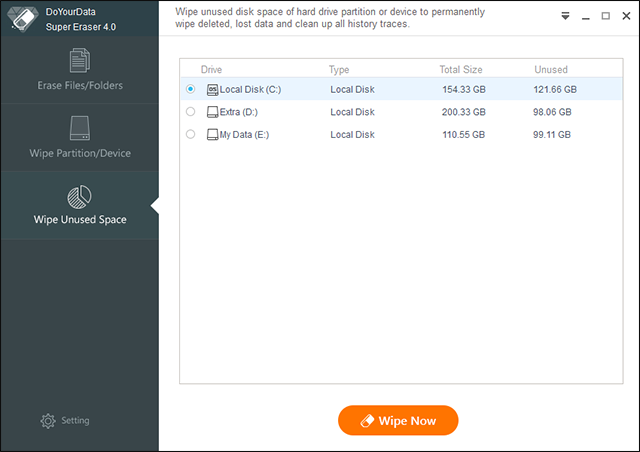This screenshot has width=640, height=452.
Task: Click the My Data (E:) drive name
Action: tap(244, 135)
